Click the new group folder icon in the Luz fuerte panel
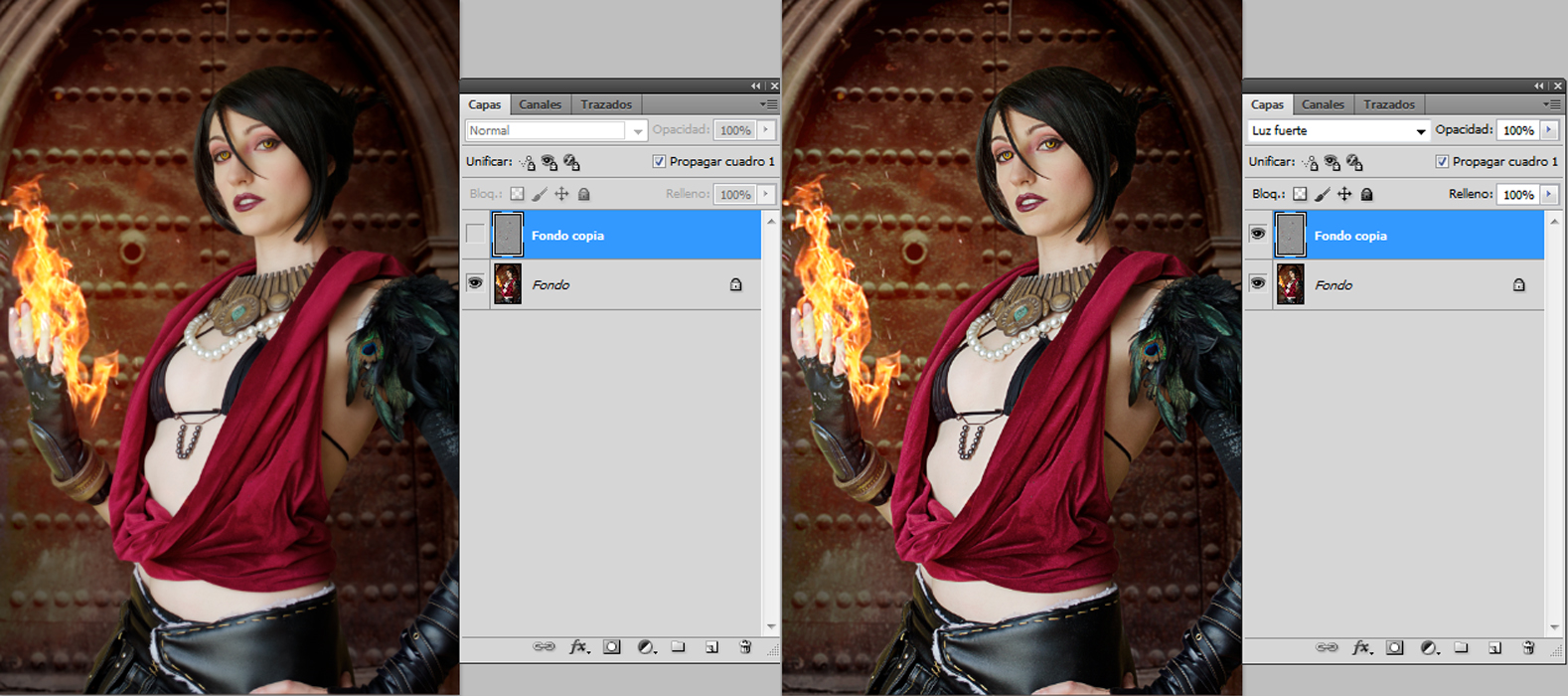The height and width of the screenshot is (696, 1568). pos(1461,647)
